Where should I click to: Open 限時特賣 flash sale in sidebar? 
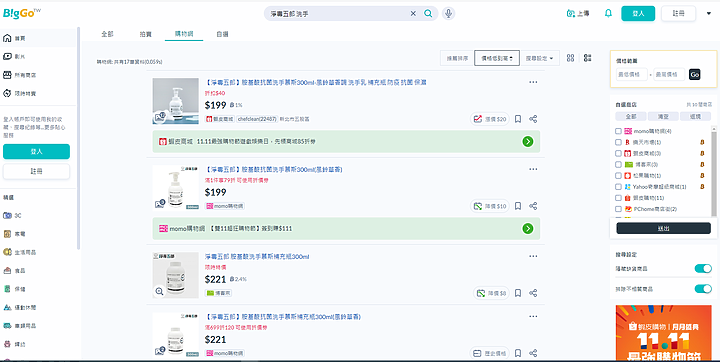[x=20, y=93]
